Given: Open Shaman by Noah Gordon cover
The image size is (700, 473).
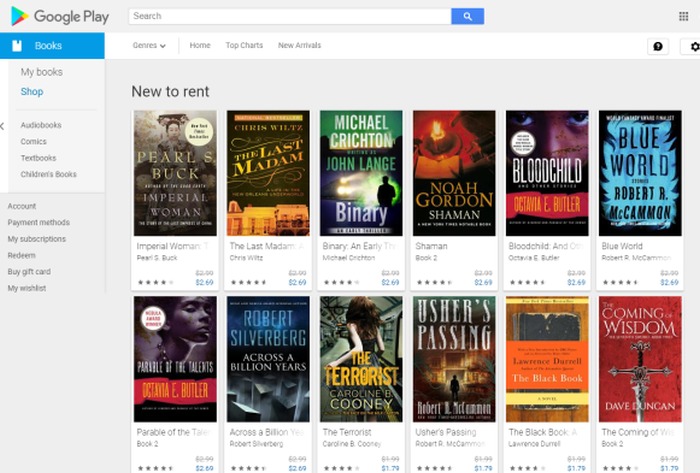Looking at the screenshot, I should click(454, 173).
